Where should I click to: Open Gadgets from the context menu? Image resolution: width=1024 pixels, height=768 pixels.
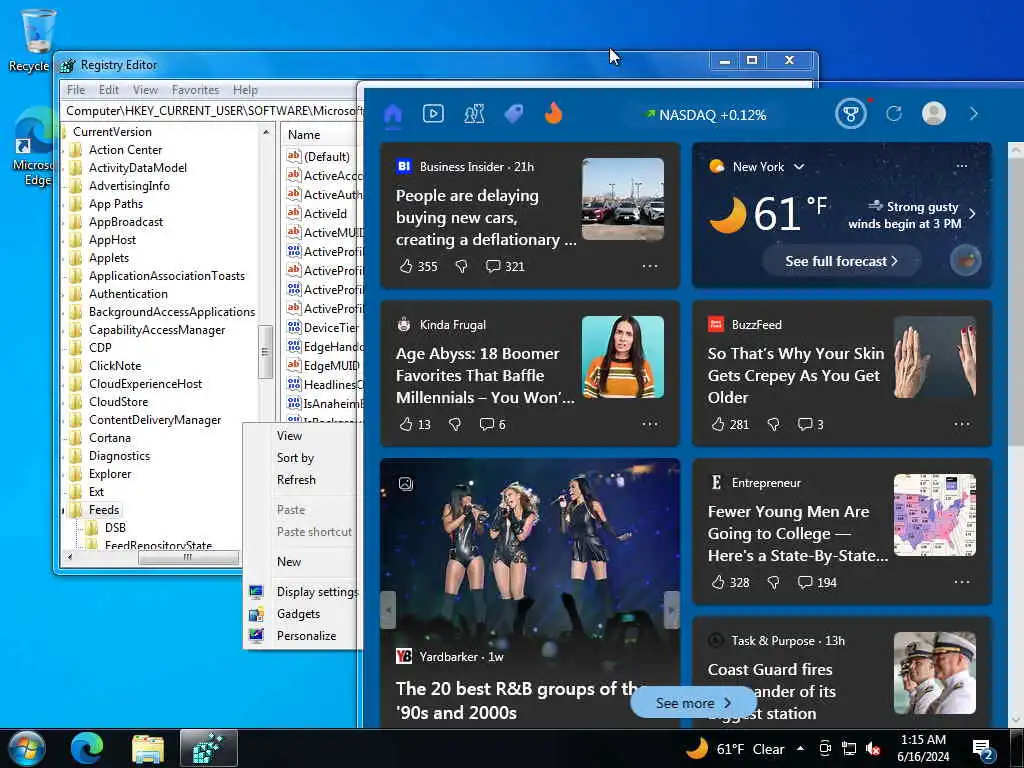[298, 614]
